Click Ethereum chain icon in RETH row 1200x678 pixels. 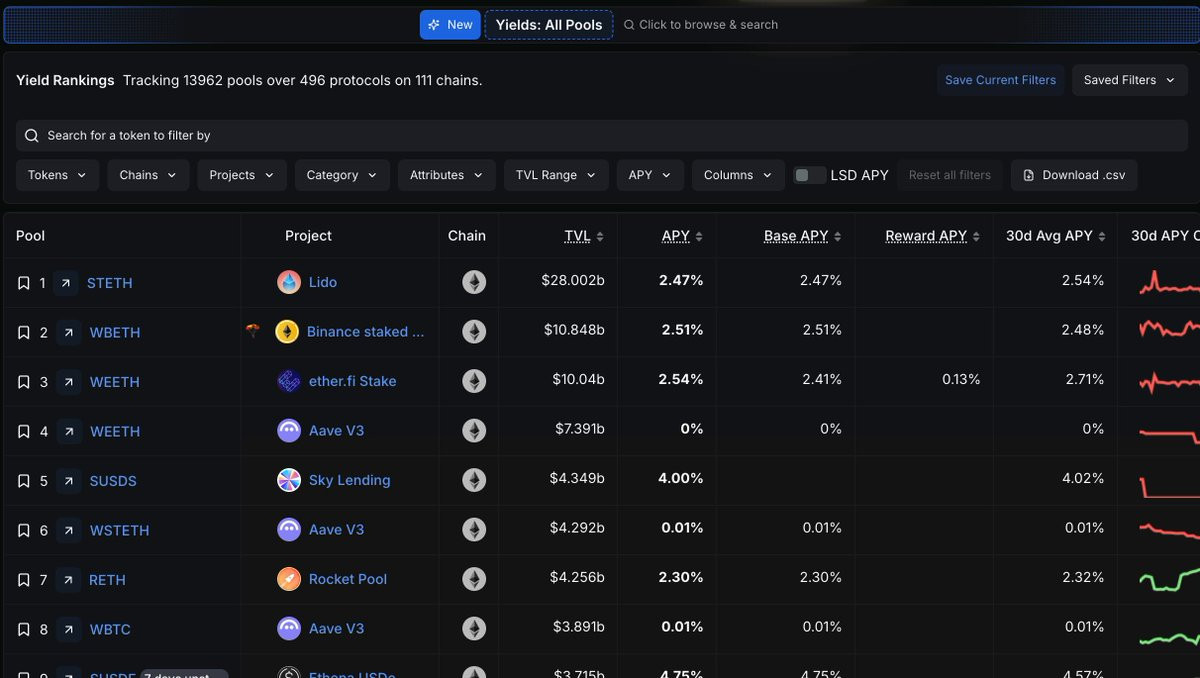[474, 579]
